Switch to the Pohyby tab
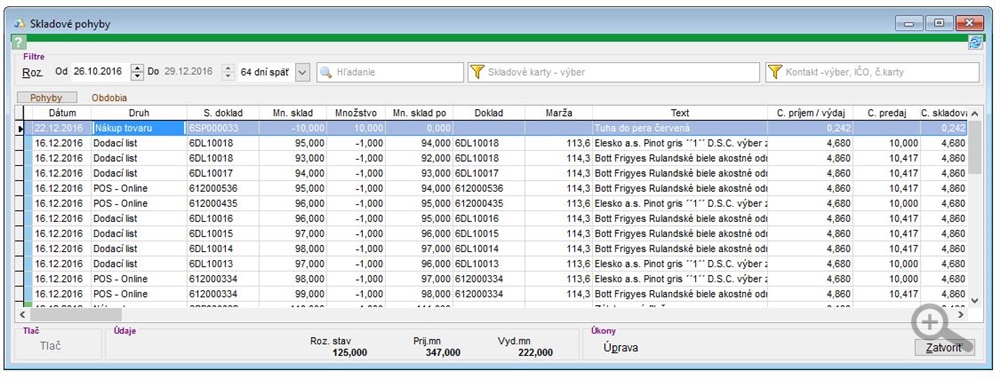1000x378 pixels. click(47, 98)
